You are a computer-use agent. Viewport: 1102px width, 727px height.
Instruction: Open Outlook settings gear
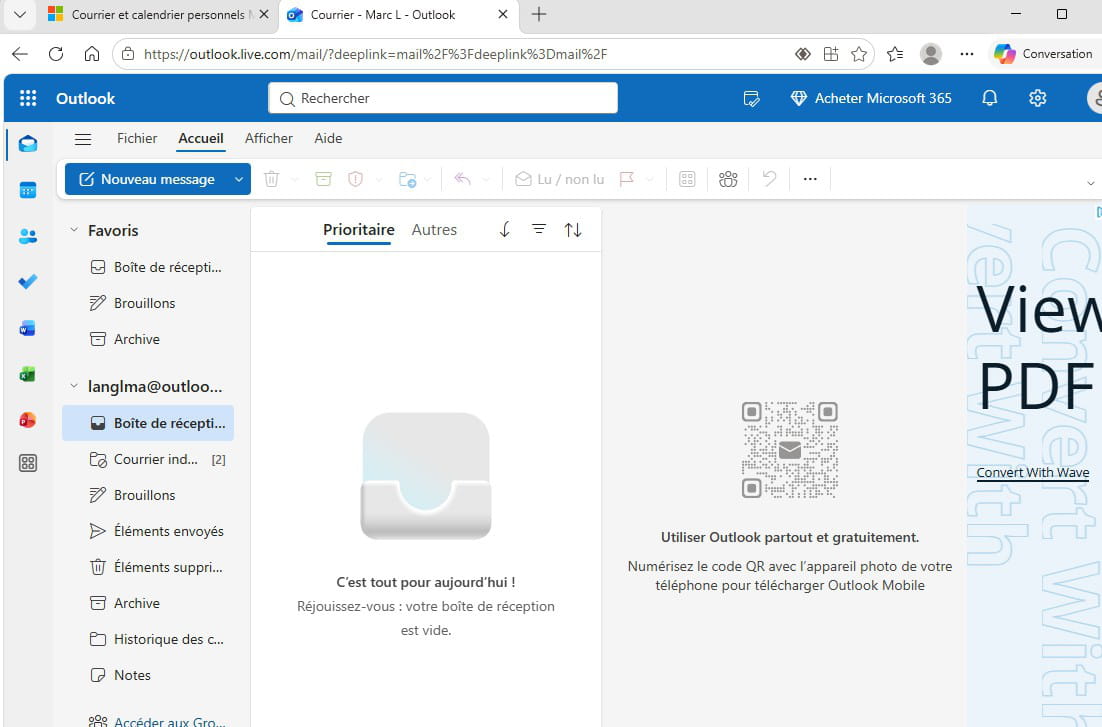(1037, 98)
